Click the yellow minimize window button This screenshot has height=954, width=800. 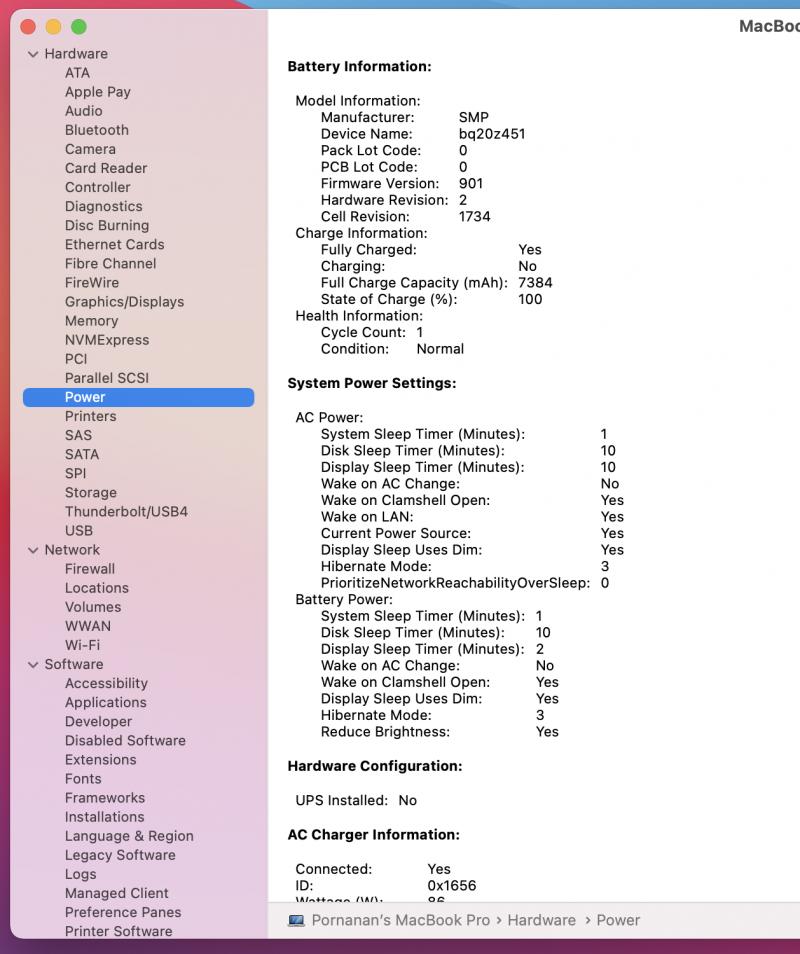54,27
